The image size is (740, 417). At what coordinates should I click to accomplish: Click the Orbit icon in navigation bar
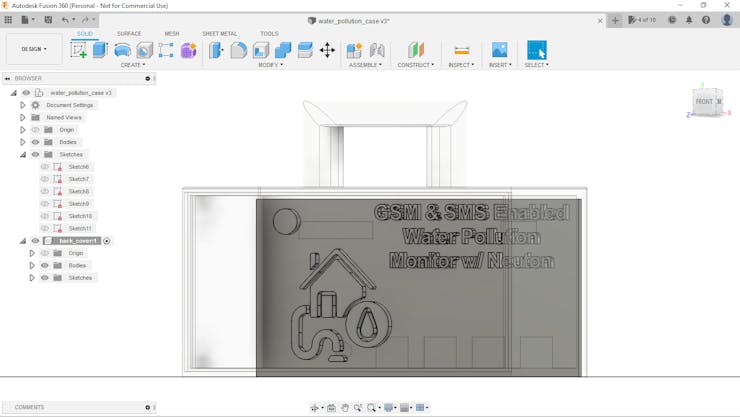point(315,408)
